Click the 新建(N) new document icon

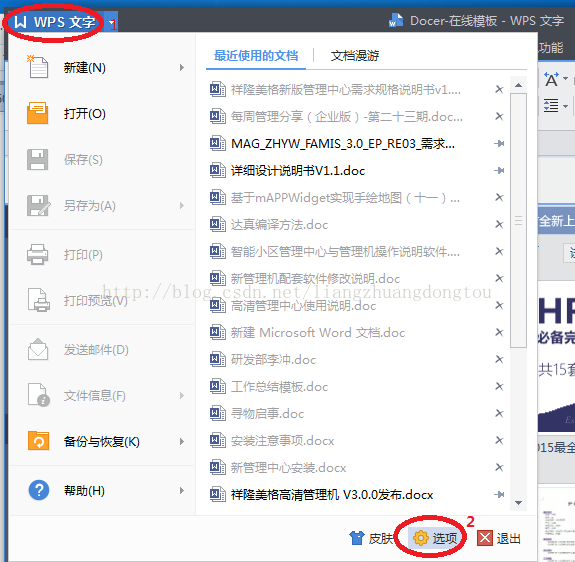click(37, 67)
